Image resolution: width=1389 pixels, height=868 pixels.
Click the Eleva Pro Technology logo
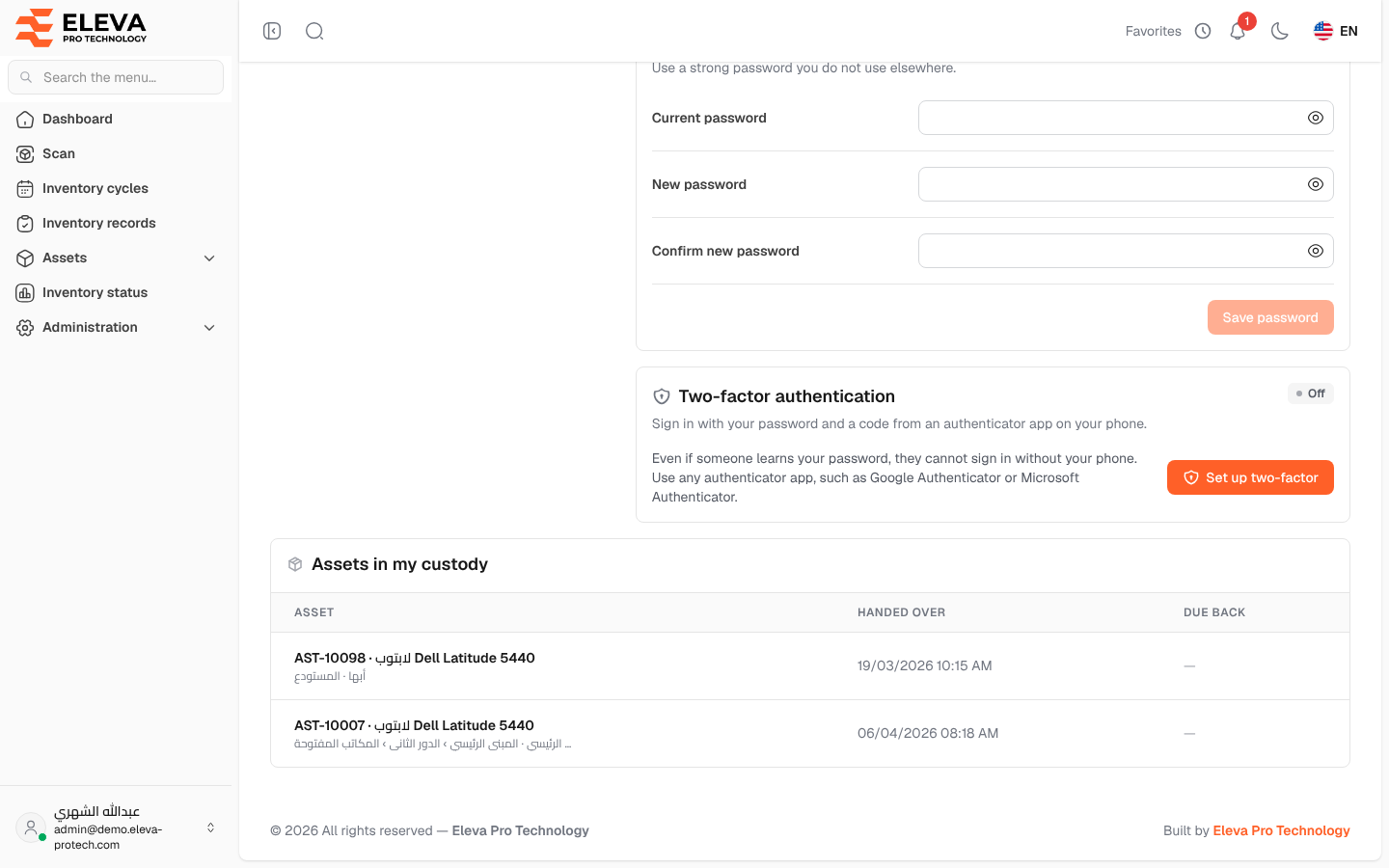(81, 27)
